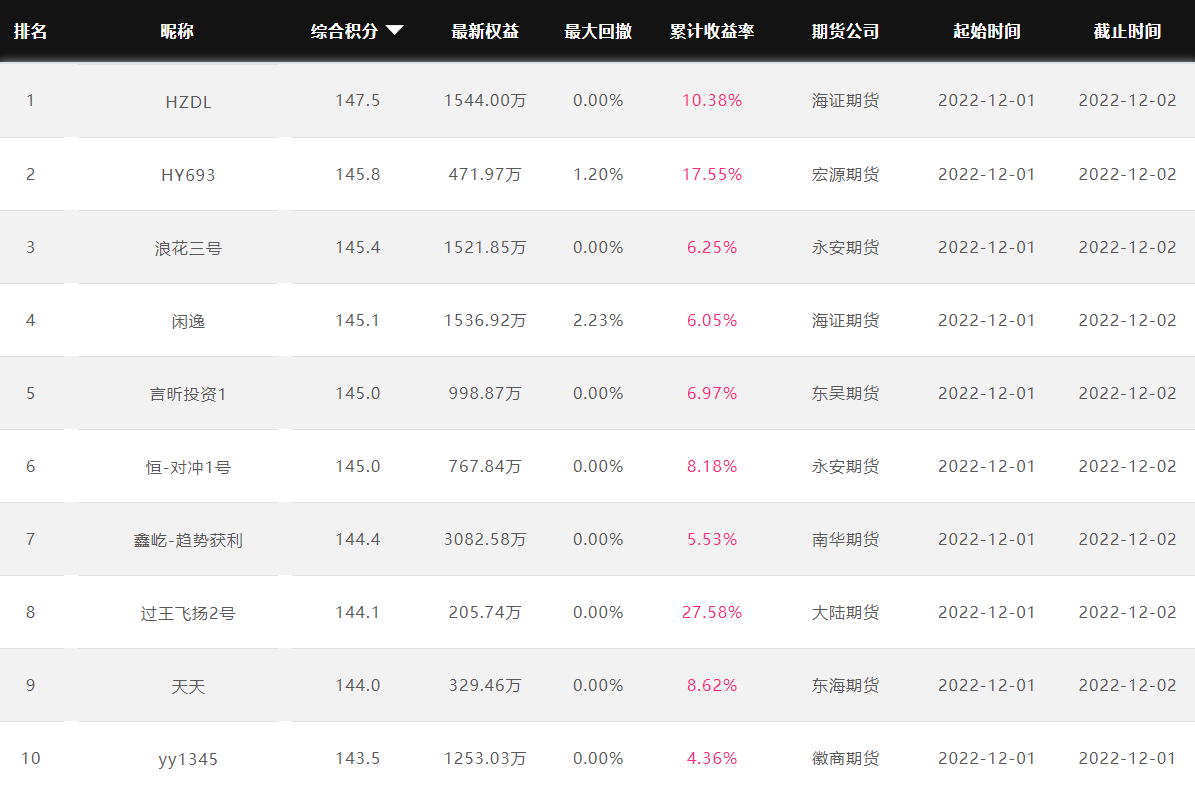Screen dimensions: 1195x791
Task: Click cumulative return 27.58%
Action: point(712,613)
